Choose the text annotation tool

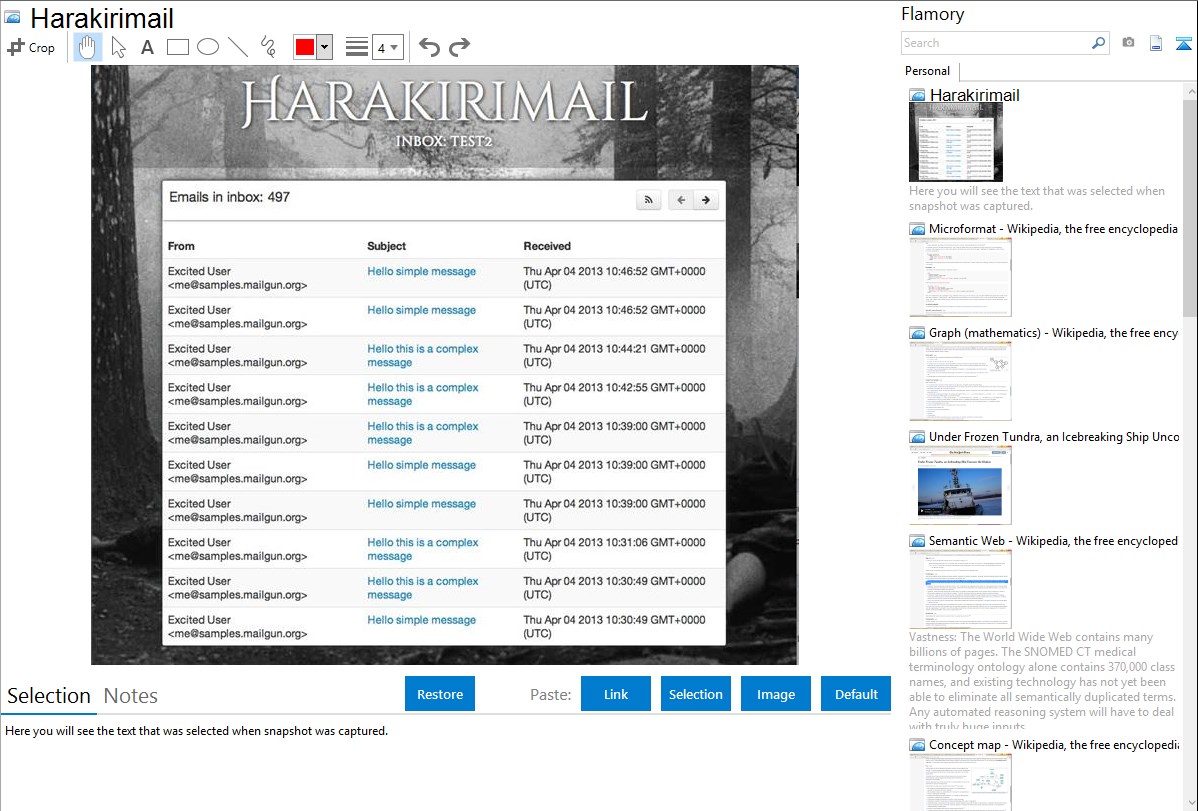pyautogui.click(x=147, y=47)
